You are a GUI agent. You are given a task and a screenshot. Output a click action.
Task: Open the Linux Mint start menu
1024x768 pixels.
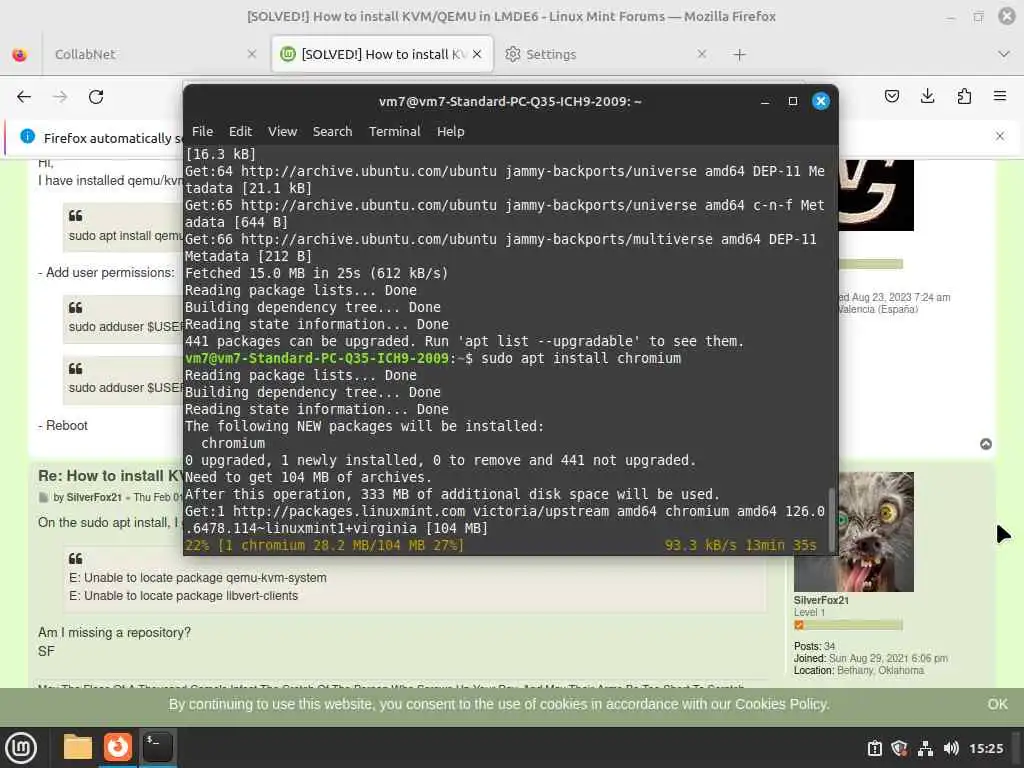coord(21,747)
